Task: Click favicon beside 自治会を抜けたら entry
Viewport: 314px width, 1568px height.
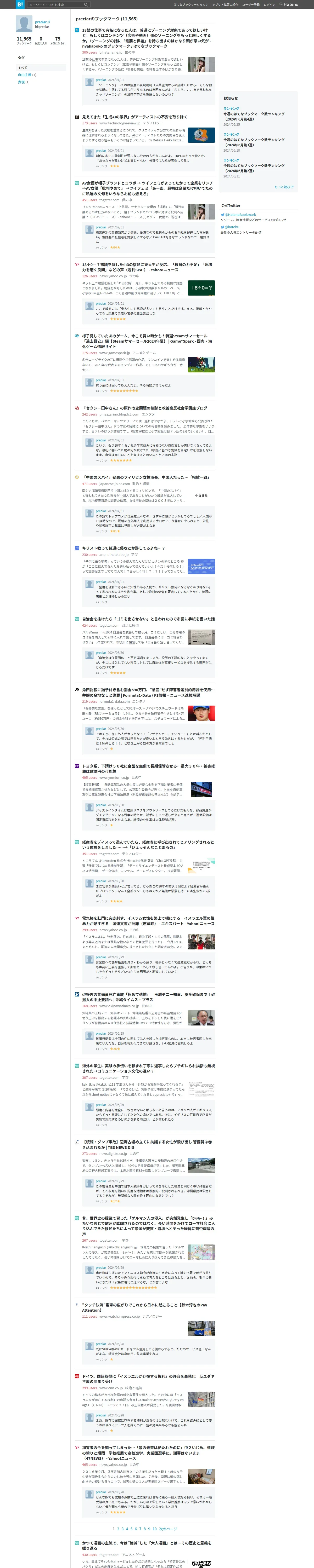Action: pyautogui.click(x=77, y=619)
